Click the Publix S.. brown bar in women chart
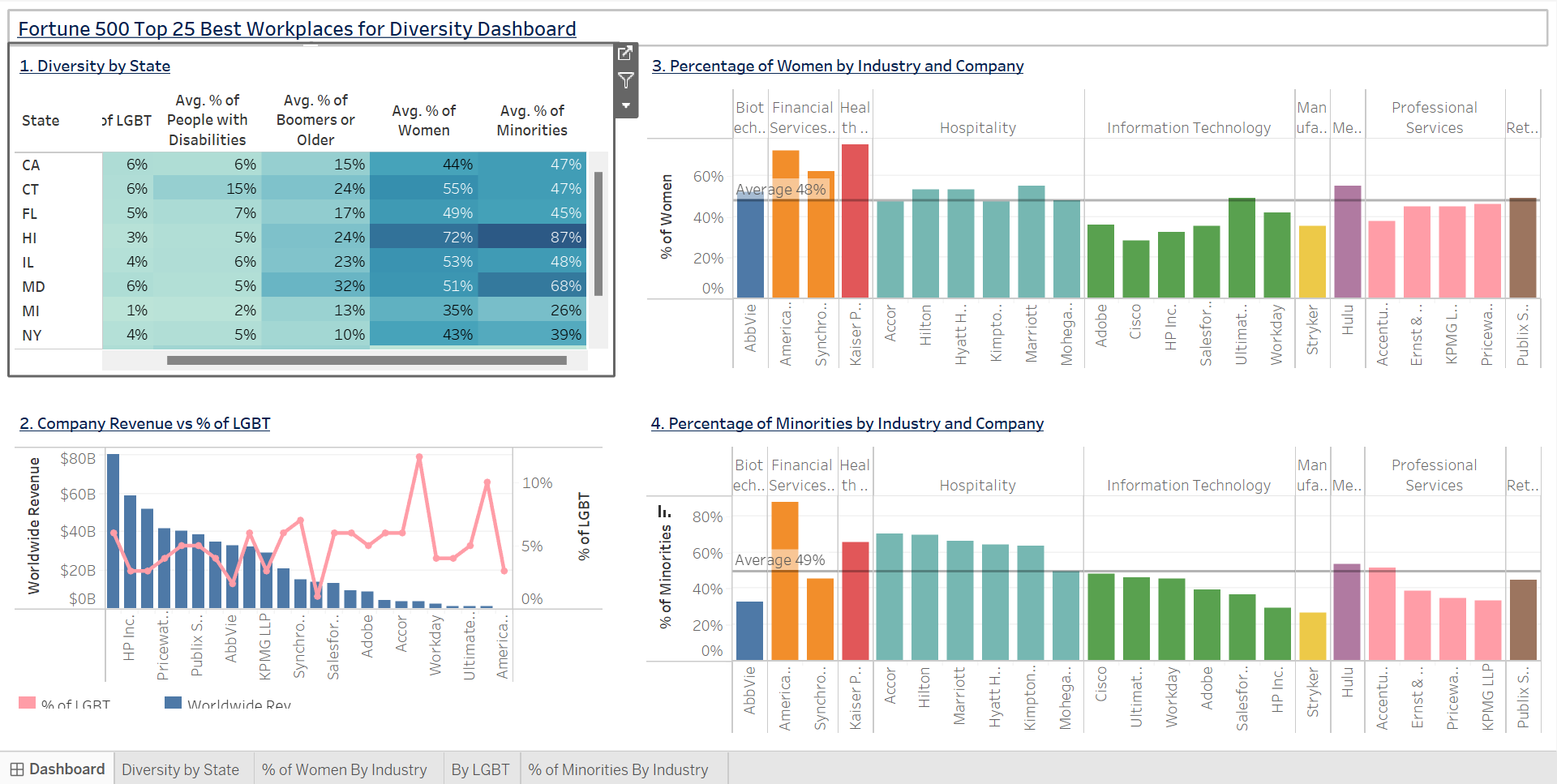This screenshot has height=784, width=1557. click(x=1523, y=247)
